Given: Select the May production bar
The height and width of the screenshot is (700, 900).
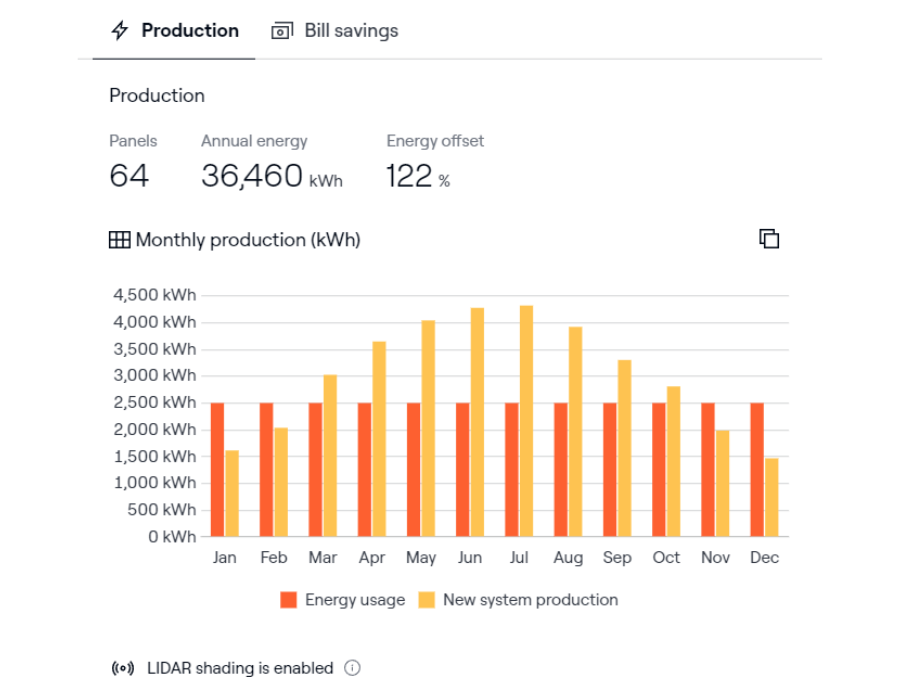Looking at the screenshot, I should click(428, 429).
